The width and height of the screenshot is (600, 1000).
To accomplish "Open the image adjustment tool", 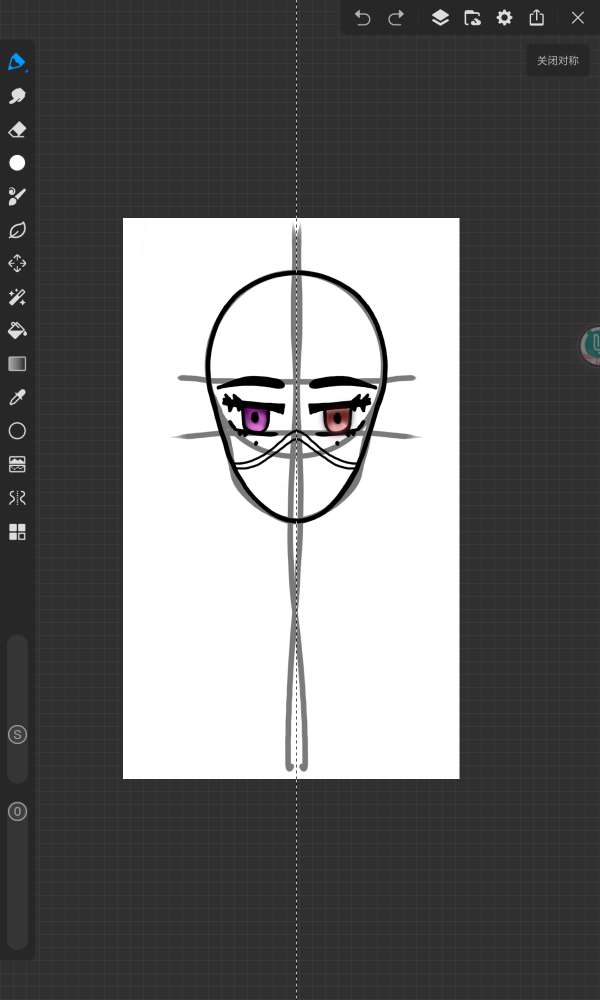I will pos(17,465).
